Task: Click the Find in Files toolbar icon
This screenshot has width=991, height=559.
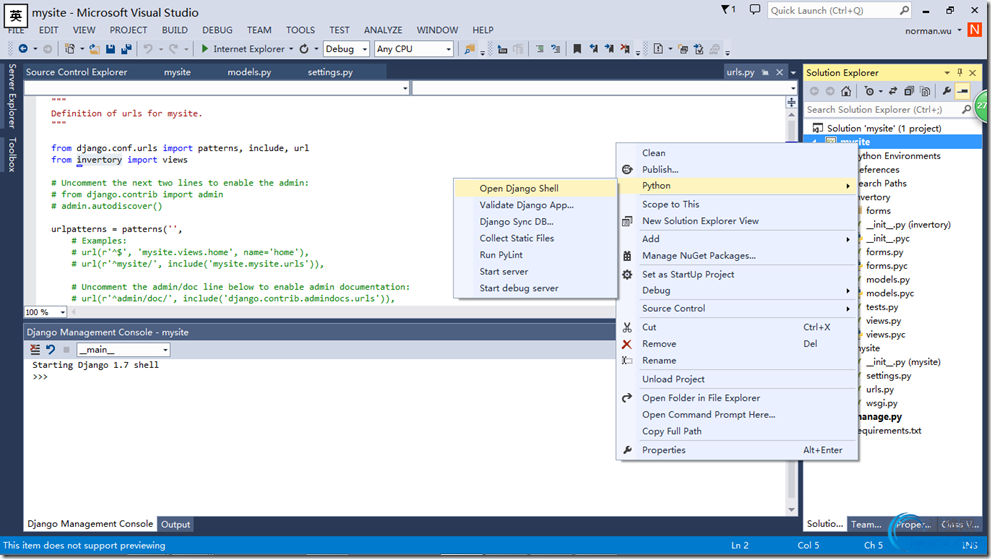Action: (469, 49)
